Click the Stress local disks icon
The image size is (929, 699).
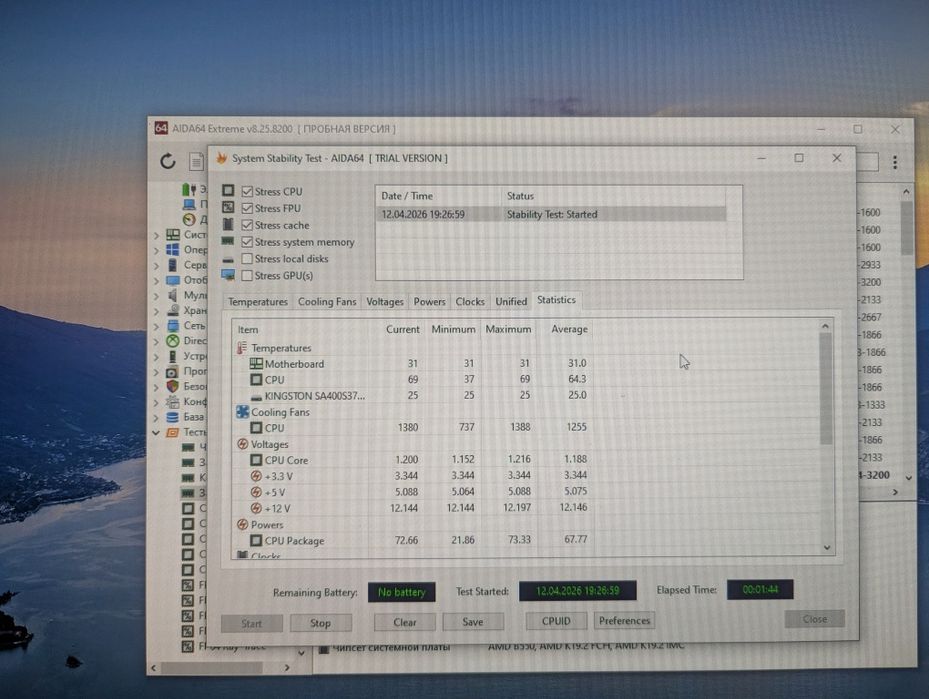(228, 259)
